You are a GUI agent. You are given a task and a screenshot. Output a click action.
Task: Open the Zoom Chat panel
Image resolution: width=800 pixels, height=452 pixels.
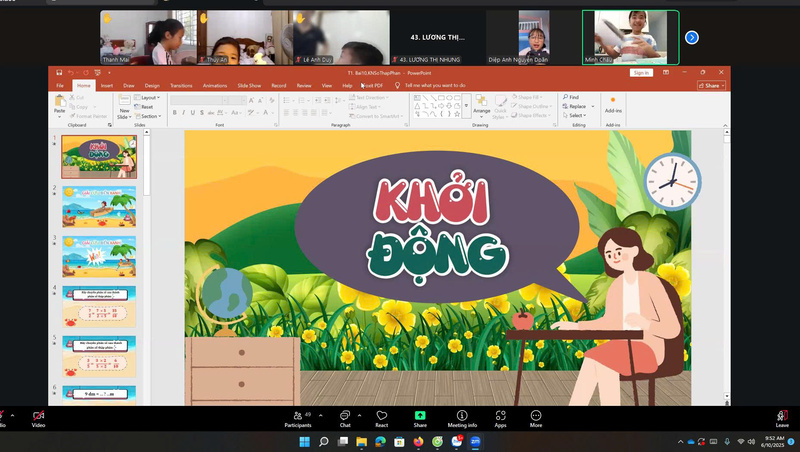[x=344, y=415]
